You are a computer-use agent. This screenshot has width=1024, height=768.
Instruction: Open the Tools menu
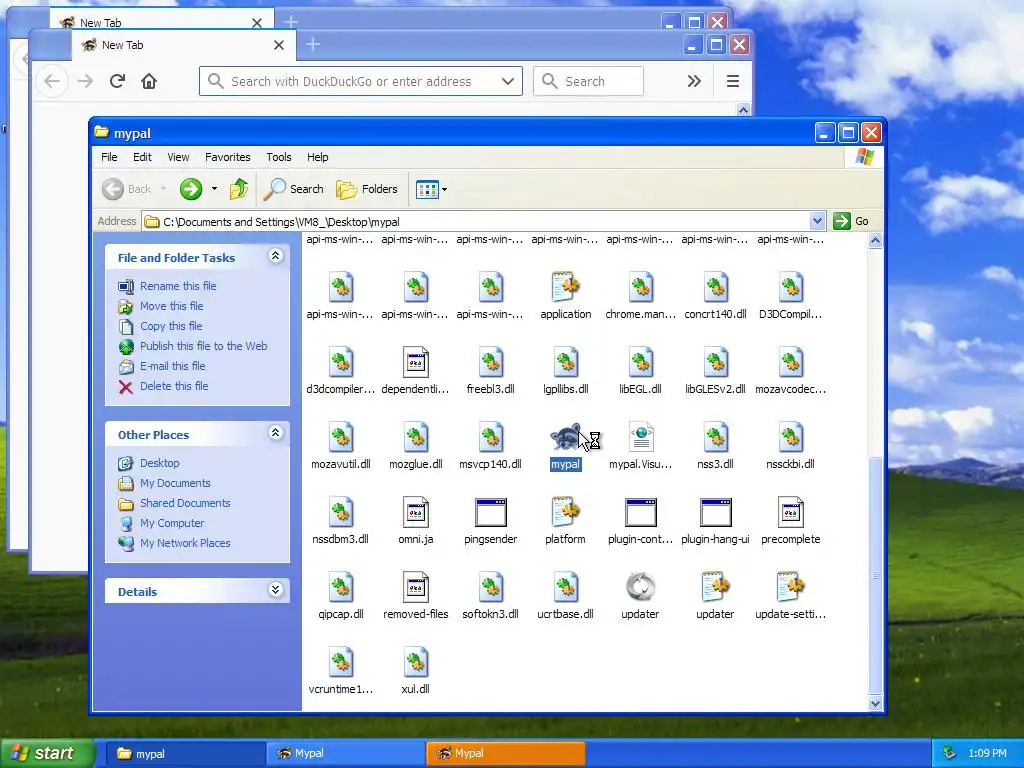[279, 157]
